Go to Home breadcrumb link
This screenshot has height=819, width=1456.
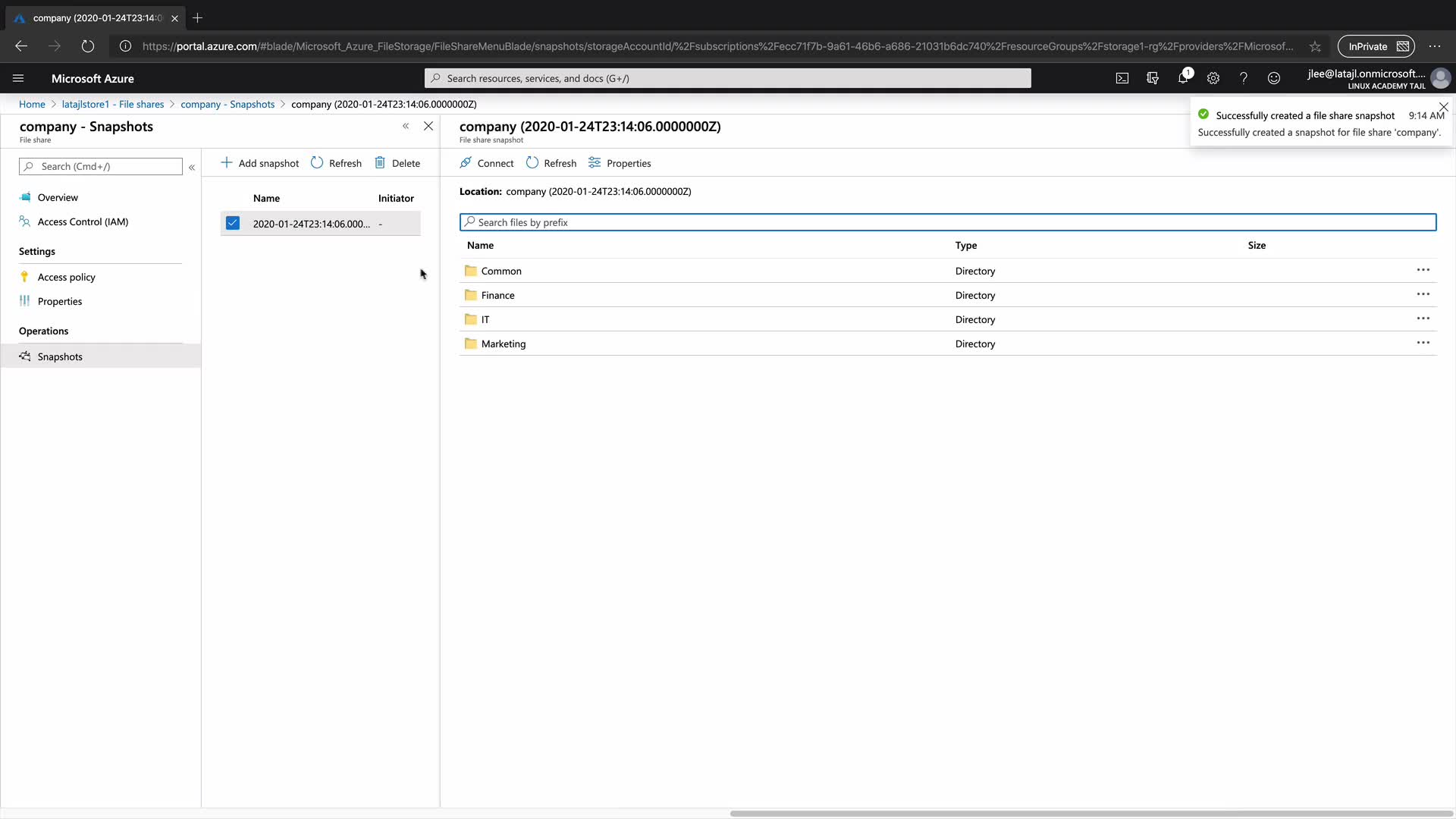point(32,104)
